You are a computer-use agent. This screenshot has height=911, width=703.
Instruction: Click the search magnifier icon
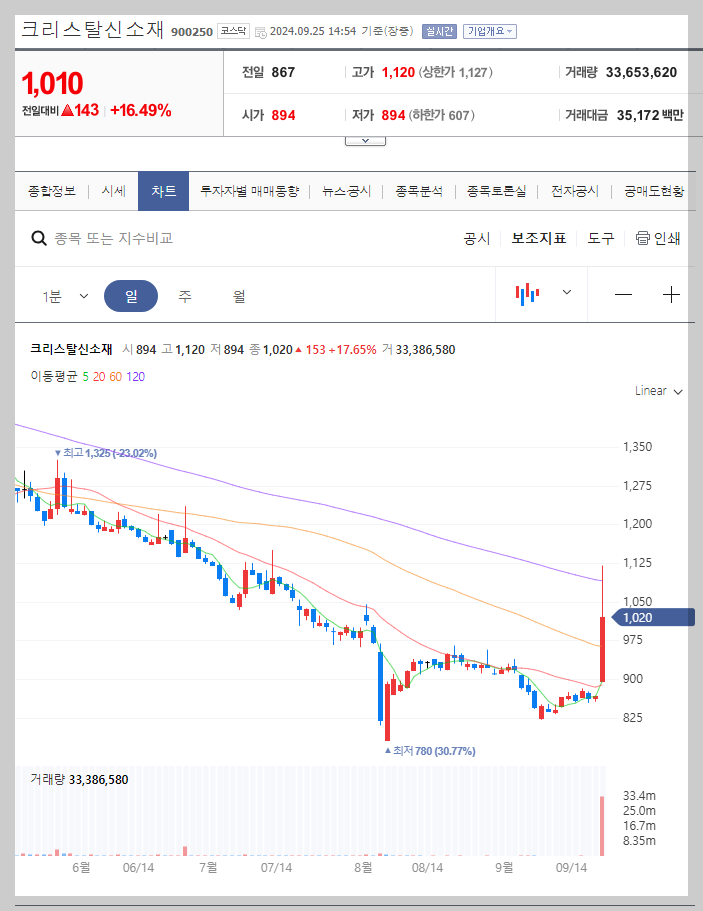39,238
